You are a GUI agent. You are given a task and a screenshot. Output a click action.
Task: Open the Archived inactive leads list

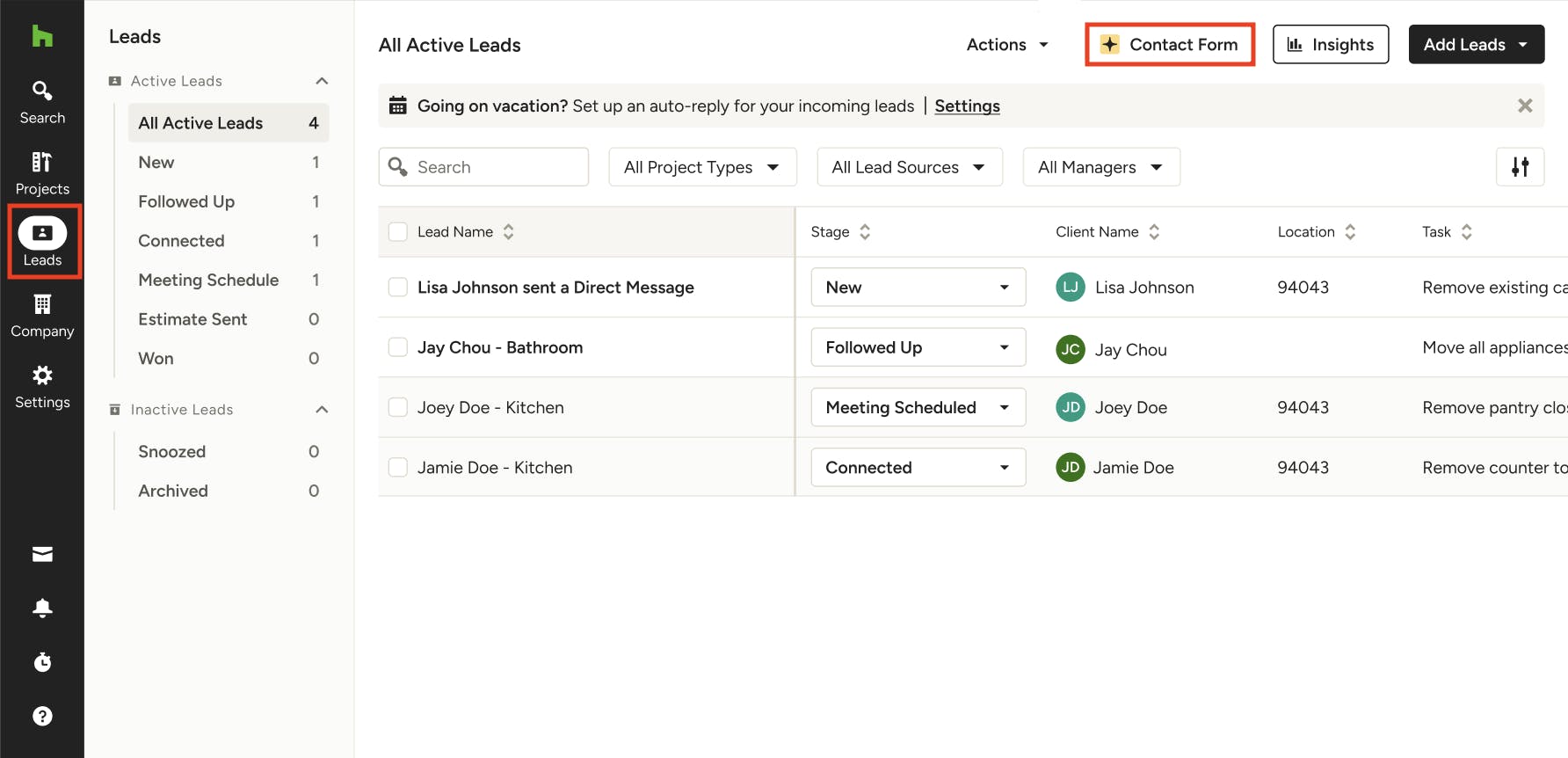[x=173, y=491]
